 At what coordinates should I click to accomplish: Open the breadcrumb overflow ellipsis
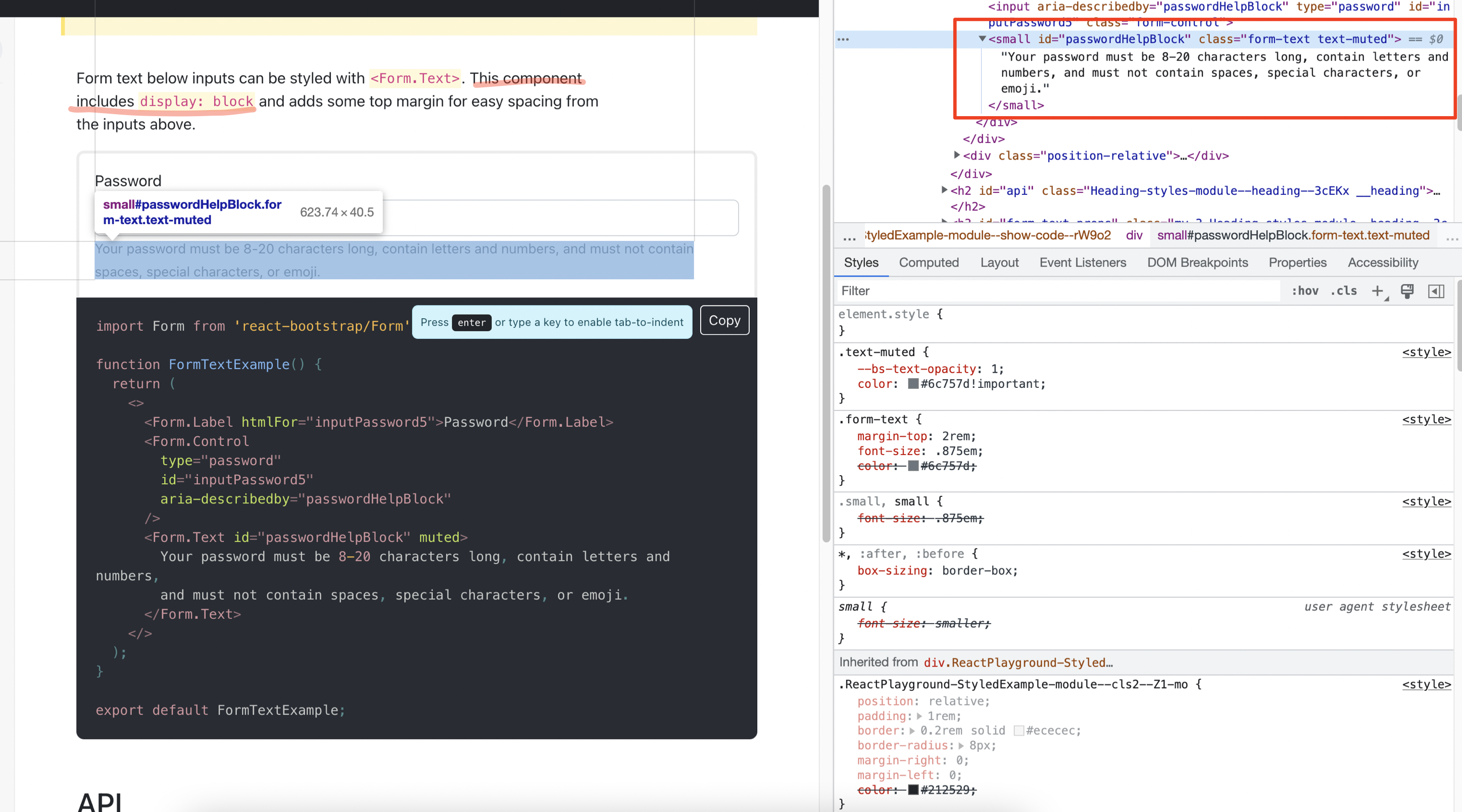click(849, 238)
